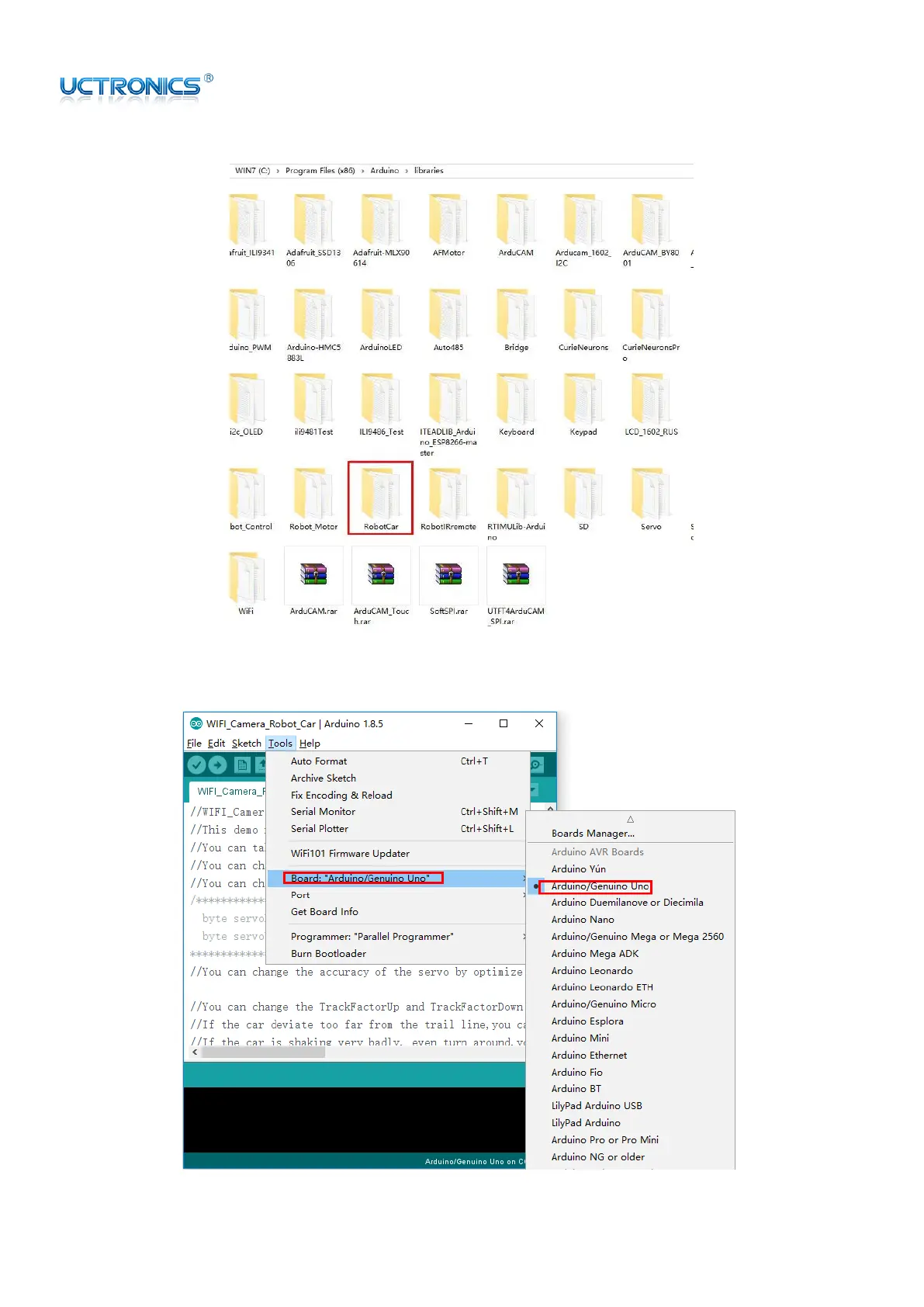Click the WIN7 (C:) breadcrumb
Screen dimensions: 924x1307
[253, 171]
